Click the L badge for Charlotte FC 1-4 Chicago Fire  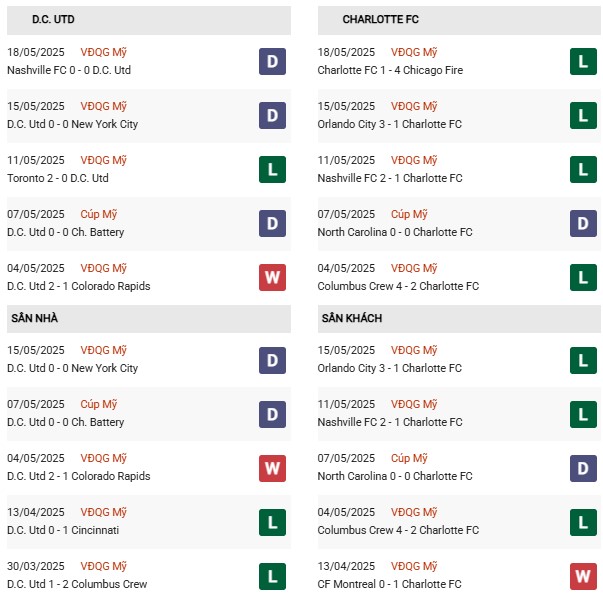[583, 62]
